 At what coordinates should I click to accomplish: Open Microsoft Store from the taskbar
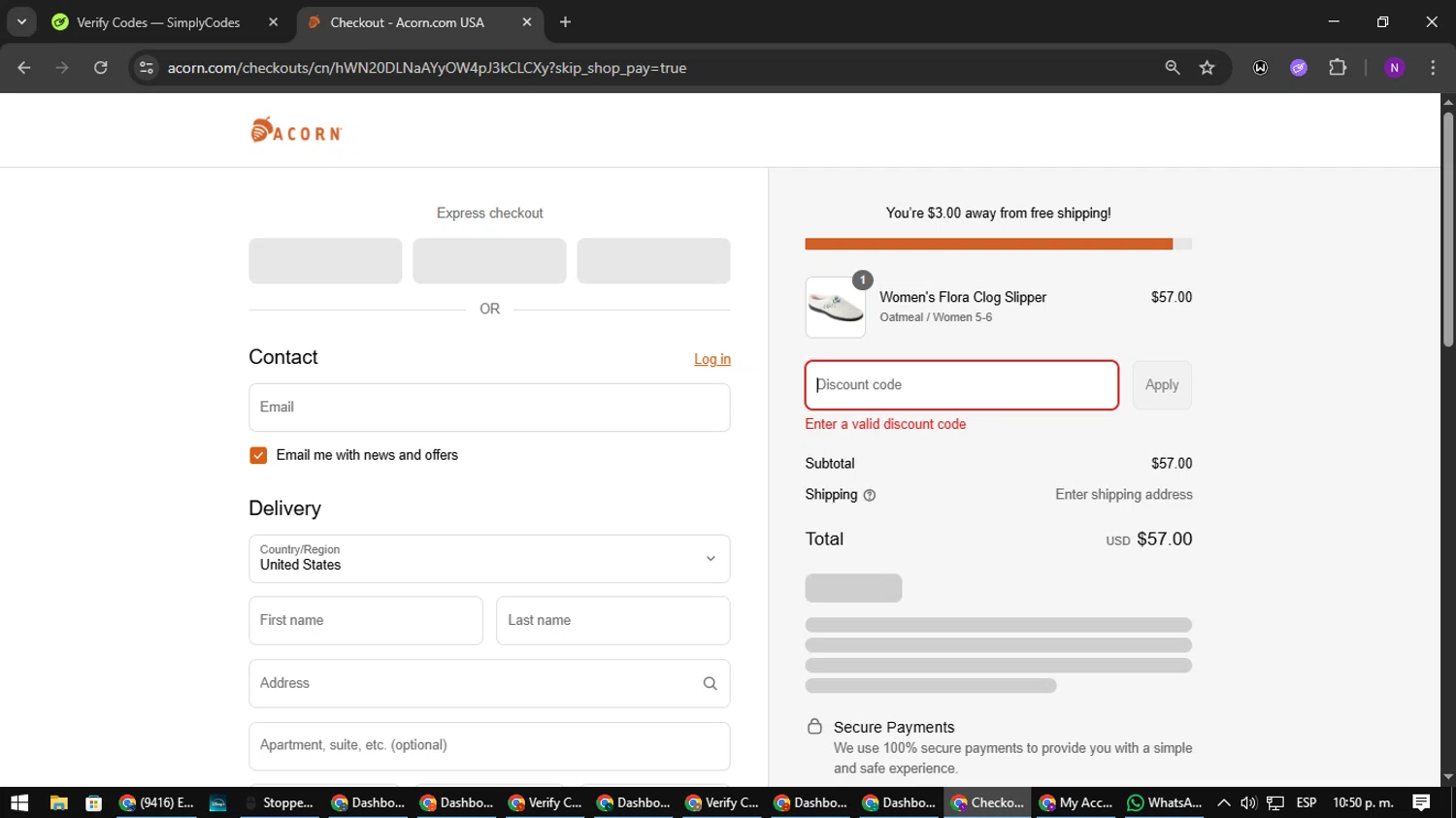(x=94, y=802)
